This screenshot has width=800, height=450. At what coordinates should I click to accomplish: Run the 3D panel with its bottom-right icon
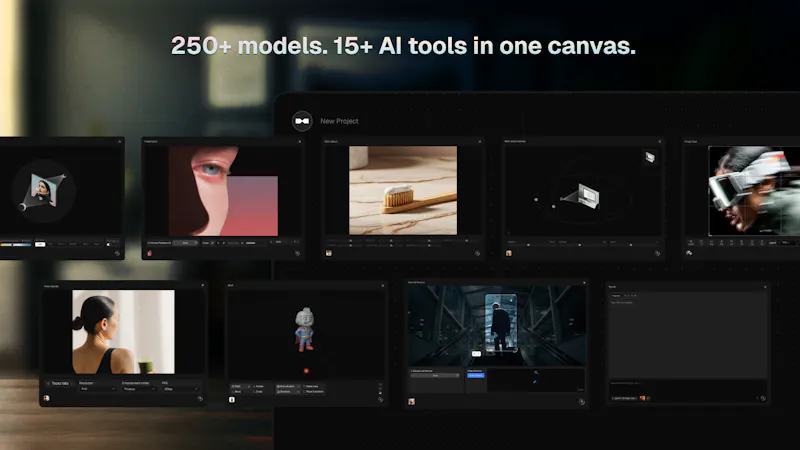380,400
